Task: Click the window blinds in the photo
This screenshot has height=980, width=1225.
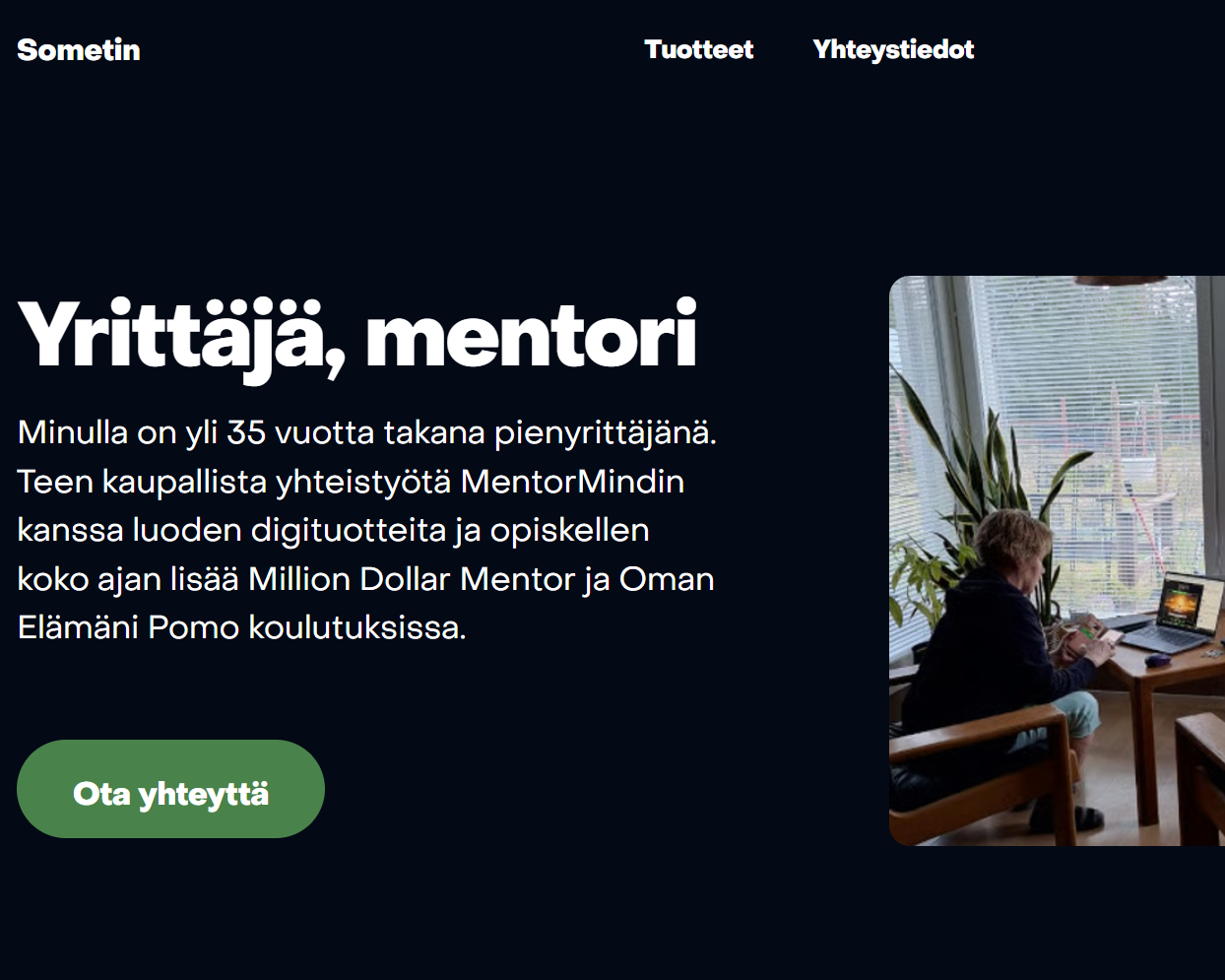Action: pos(1083,394)
